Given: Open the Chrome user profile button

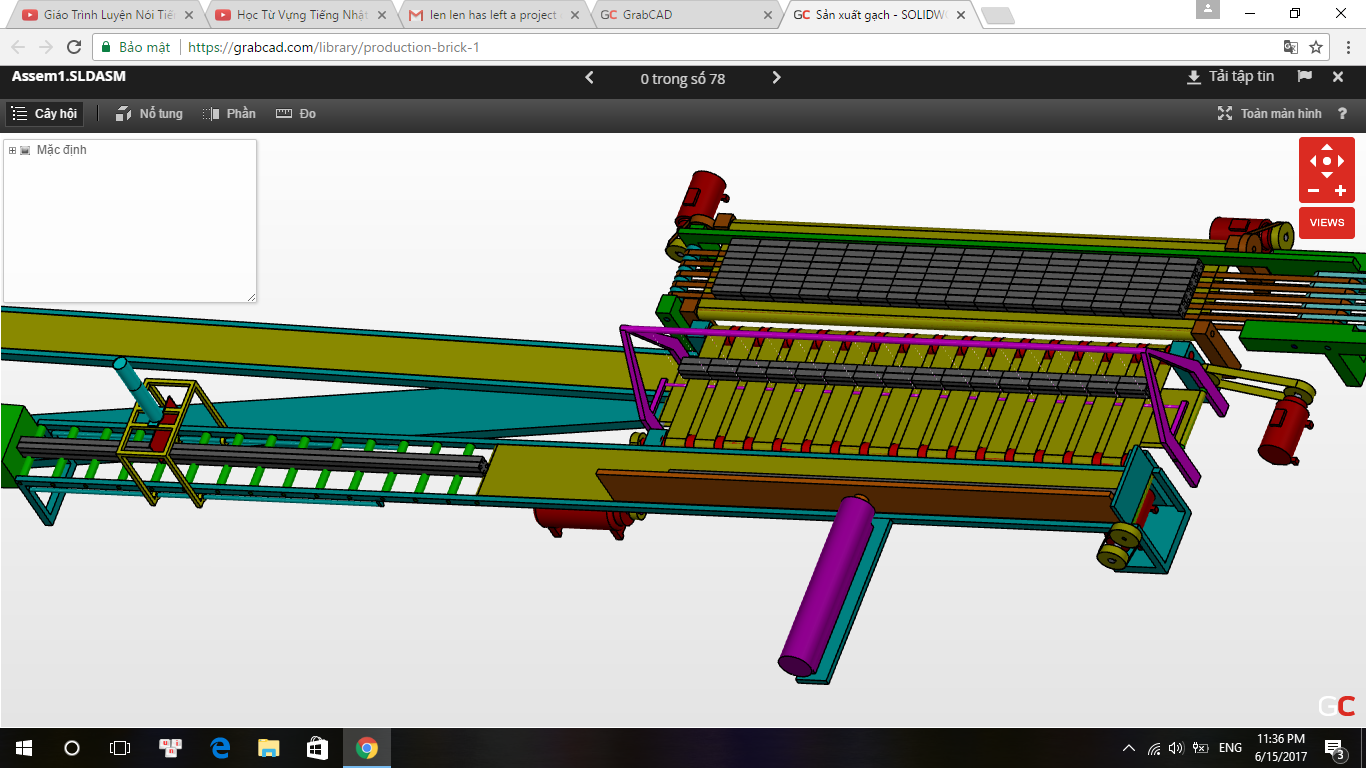Looking at the screenshot, I should click(x=1208, y=9).
